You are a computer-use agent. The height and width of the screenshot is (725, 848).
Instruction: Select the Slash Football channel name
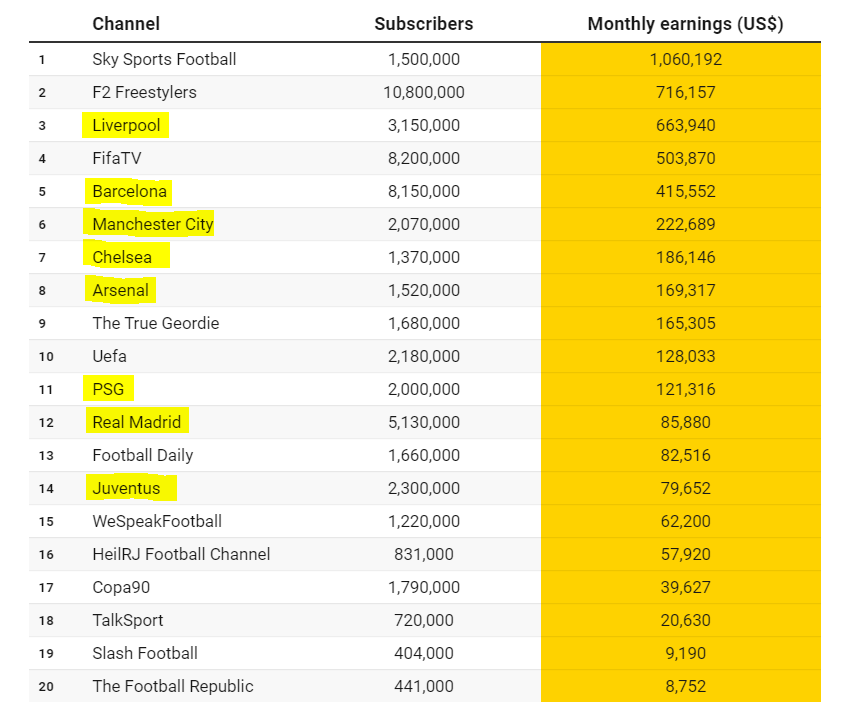[145, 653]
